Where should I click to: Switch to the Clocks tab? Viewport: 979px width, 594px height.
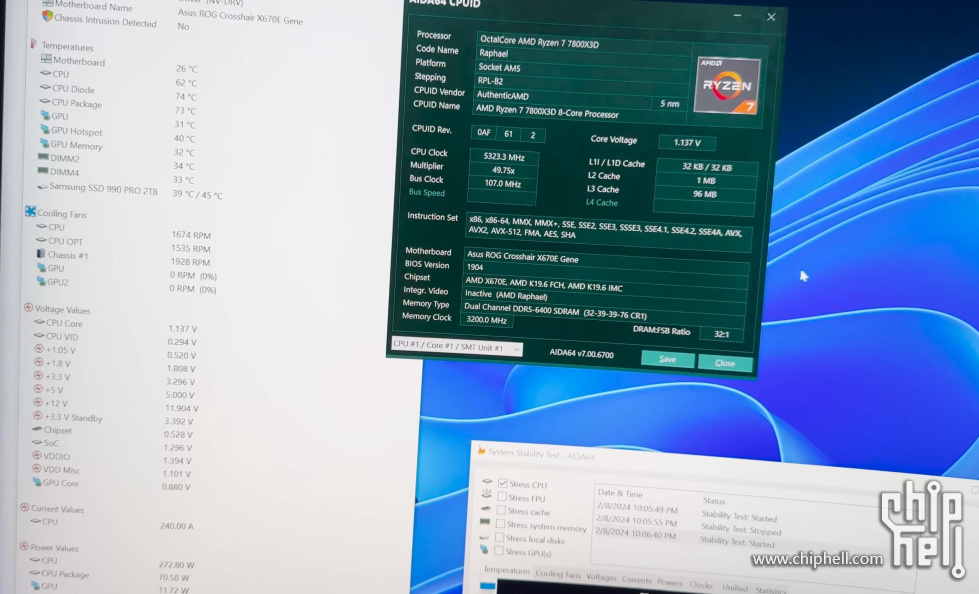(x=701, y=585)
